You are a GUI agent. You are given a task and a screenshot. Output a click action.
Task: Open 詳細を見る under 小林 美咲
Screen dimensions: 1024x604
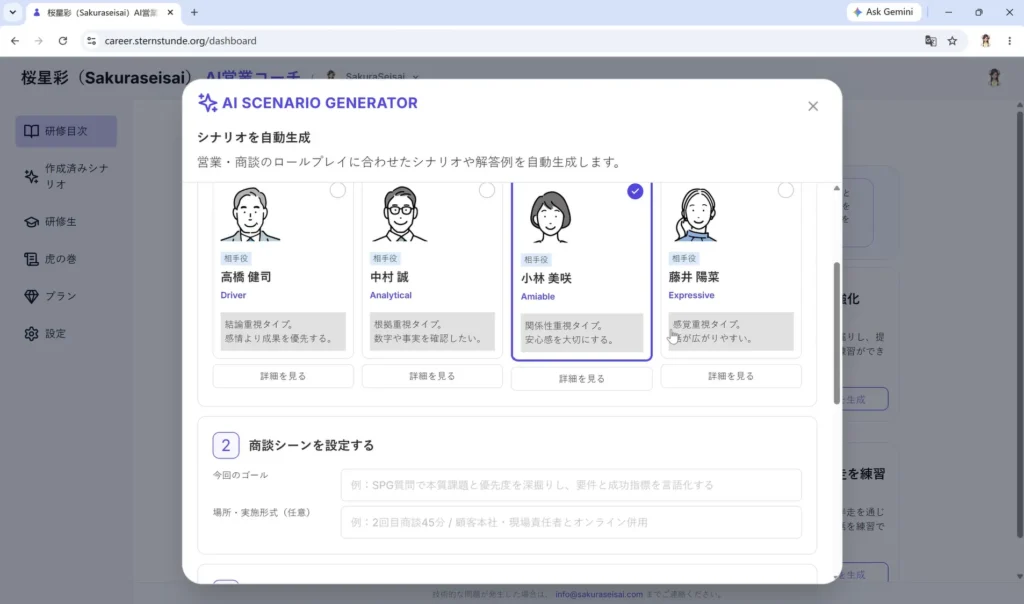pos(581,379)
